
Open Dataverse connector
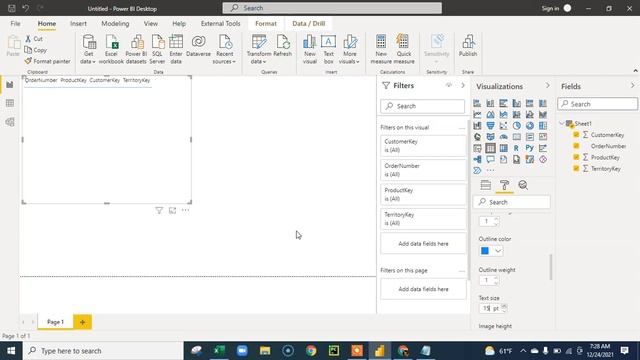(198, 46)
